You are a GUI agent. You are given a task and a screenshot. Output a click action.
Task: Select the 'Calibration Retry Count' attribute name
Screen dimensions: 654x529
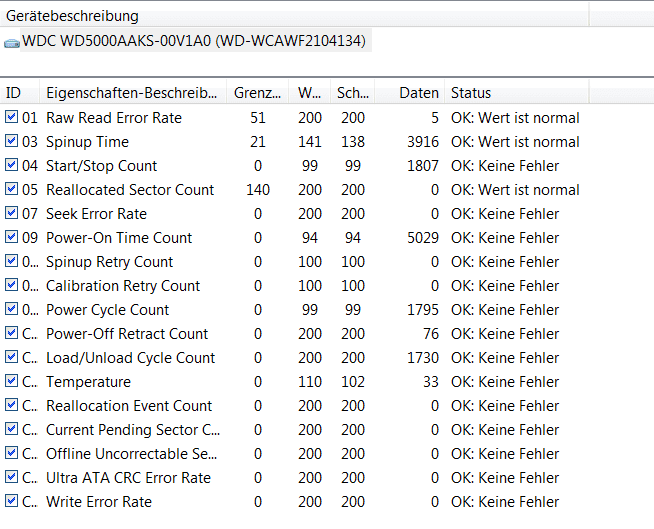(x=123, y=286)
